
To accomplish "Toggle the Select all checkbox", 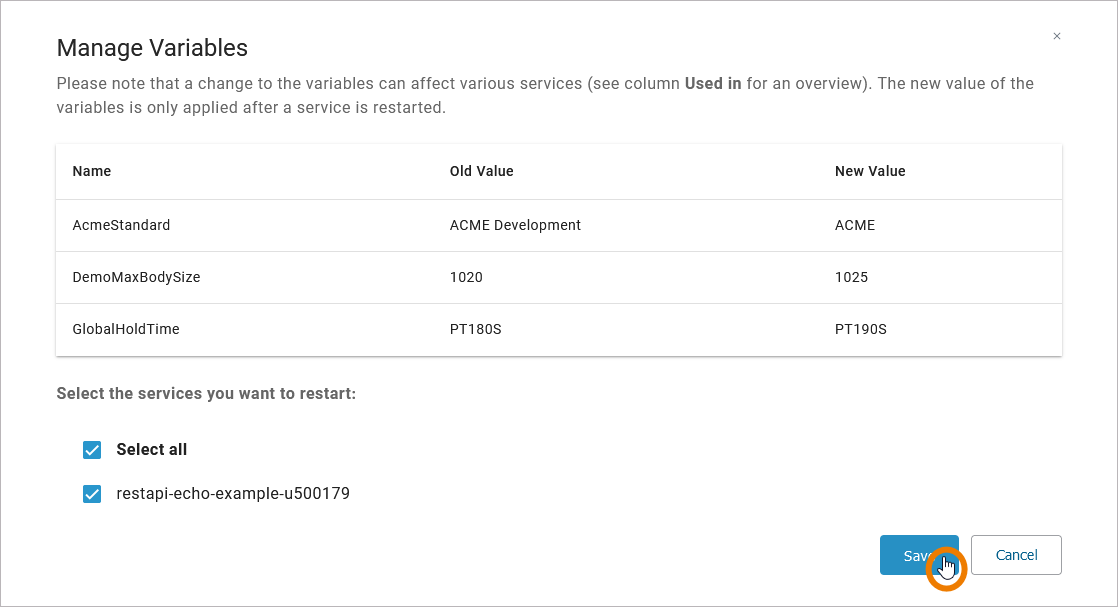I will (92, 450).
